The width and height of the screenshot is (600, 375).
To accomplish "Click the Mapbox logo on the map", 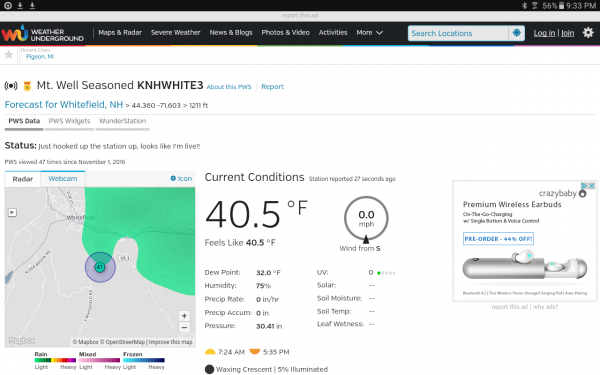I will coord(22,341).
